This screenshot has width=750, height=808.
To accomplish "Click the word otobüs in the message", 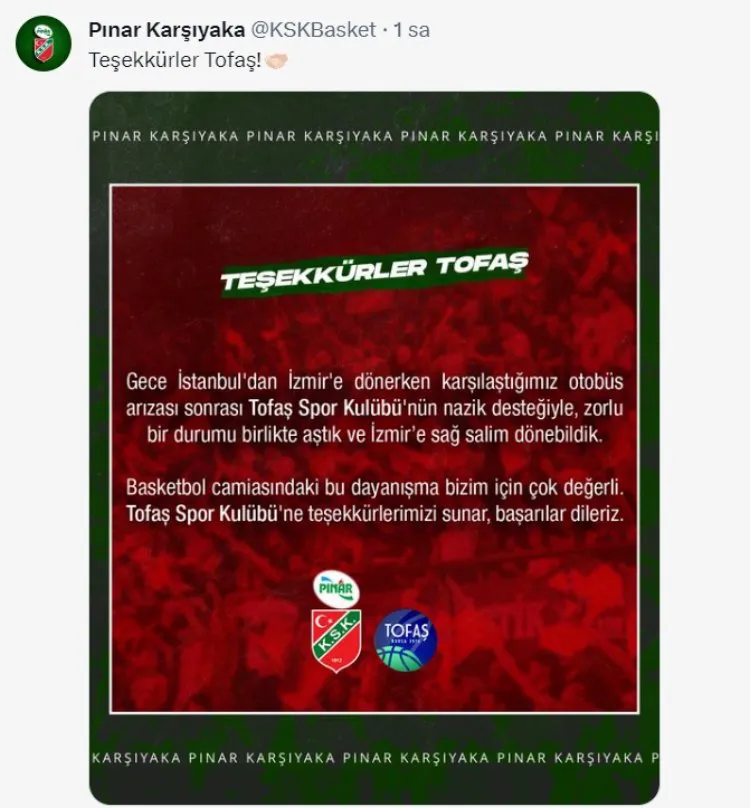I will point(595,382).
